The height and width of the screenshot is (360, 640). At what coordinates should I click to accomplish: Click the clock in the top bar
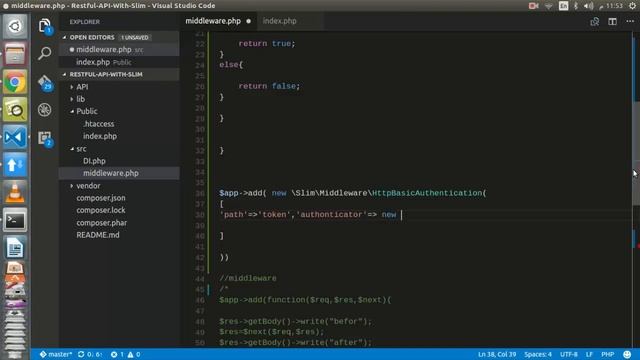click(614, 6)
